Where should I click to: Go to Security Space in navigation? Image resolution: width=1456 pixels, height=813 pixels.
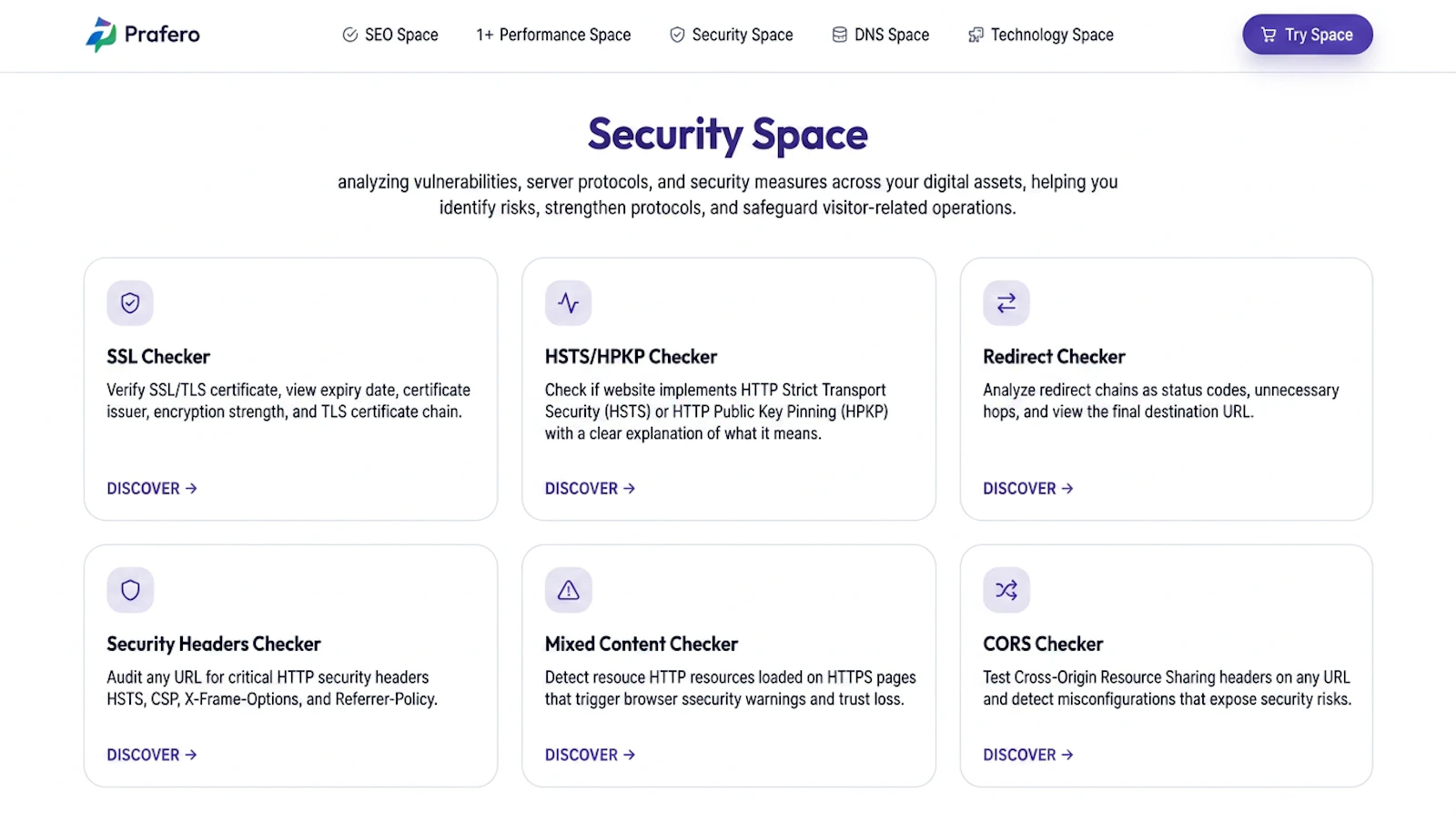tap(732, 35)
